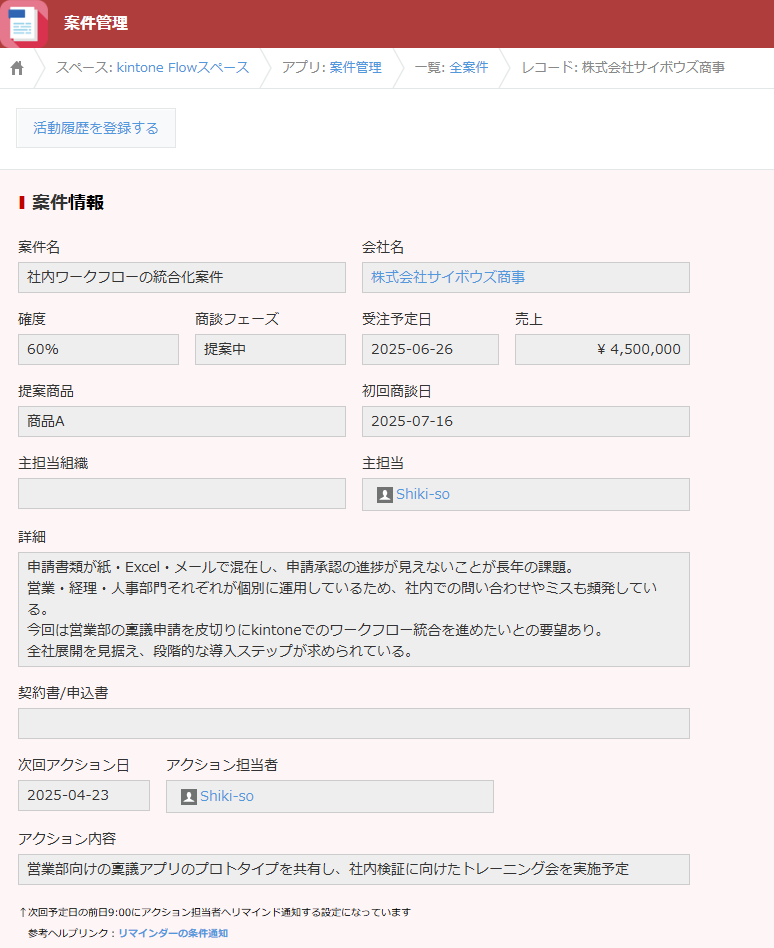
Task: Open kintone Flowスペース breadcrumb link
Action: click(183, 68)
